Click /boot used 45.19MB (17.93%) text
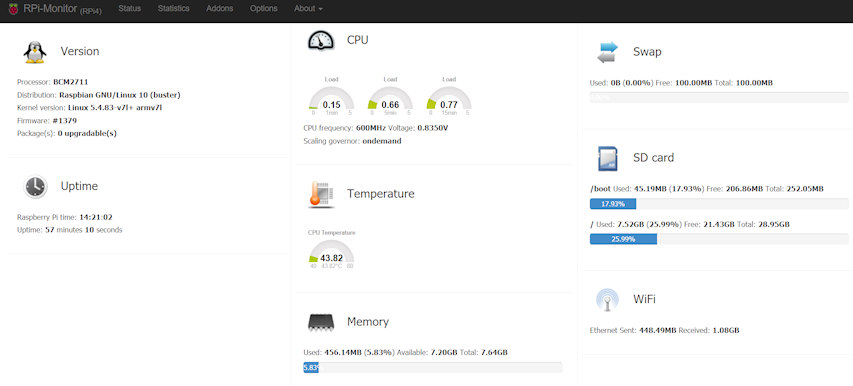The height and width of the screenshot is (386, 853). coord(669,189)
